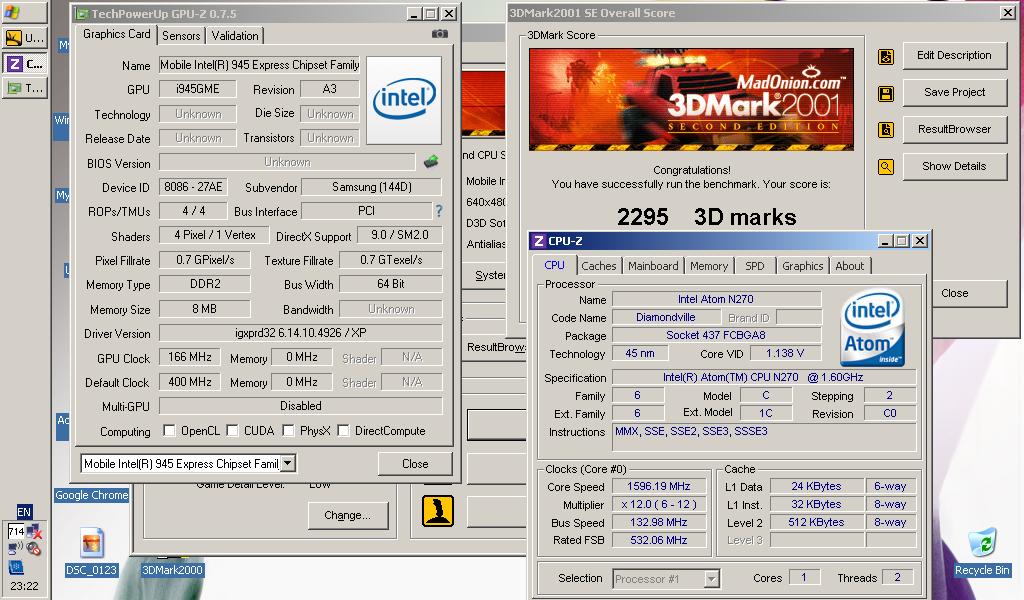Open the Processor #1 selection dropdown
This screenshot has width=1024, height=600.
(x=711, y=578)
